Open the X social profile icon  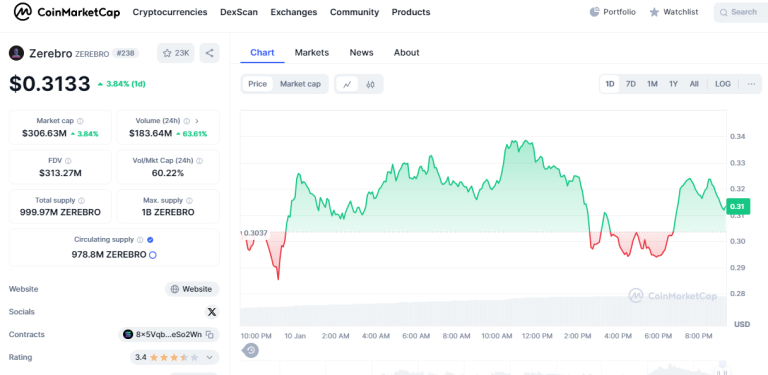212,312
